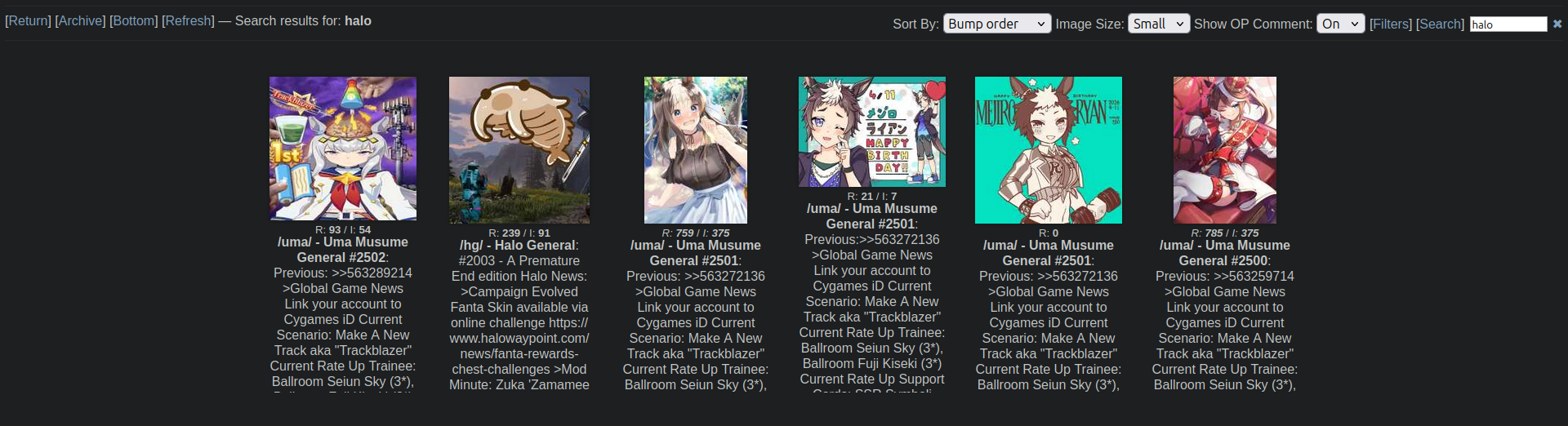The width and height of the screenshot is (1568, 426).
Task: Click text Previous: >>563259714
Action: pyautogui.click(x=1225, y=276)
